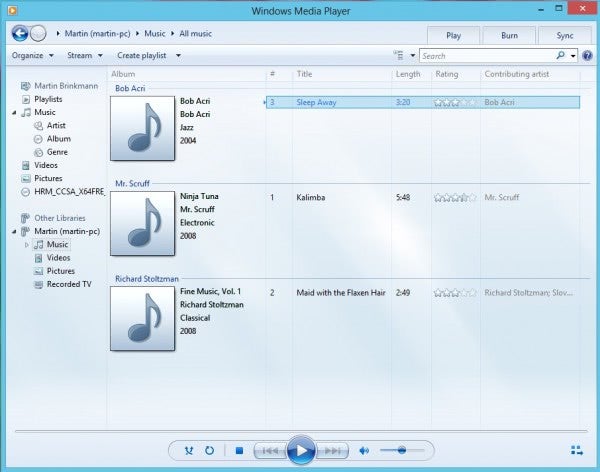The image size is (600, 472).
Task: Click Create playlist
Action: coord(142,56)
